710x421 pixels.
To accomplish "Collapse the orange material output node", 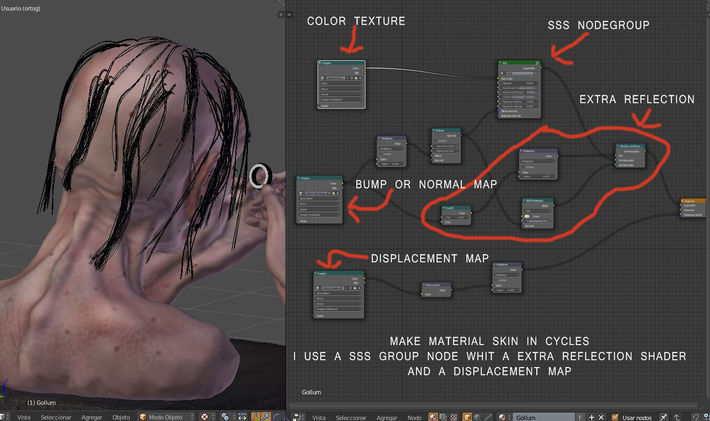I will pyautogui.click(x=683, y=201).
